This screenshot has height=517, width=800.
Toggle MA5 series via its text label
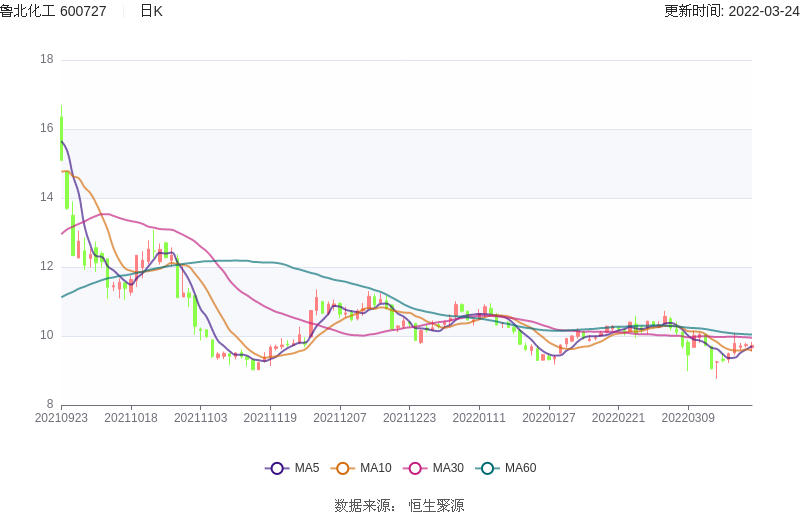coord(307,468)
